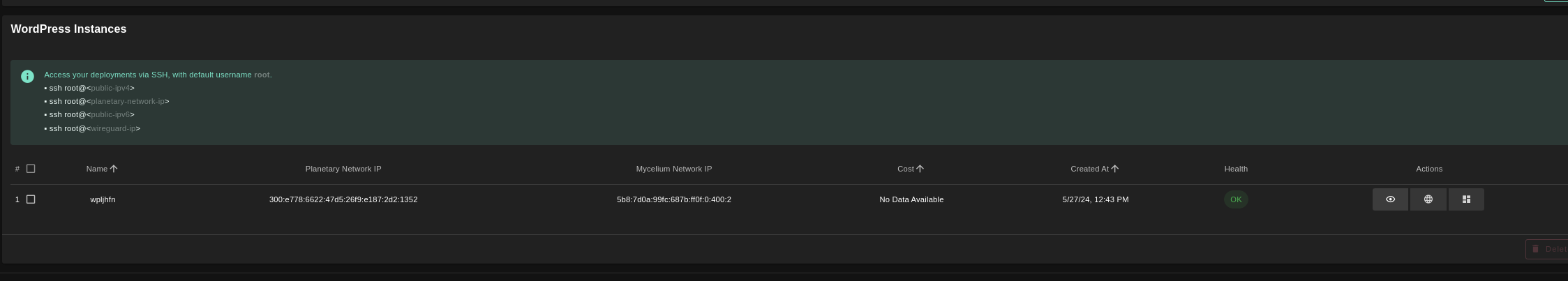The width and height of the screenshot is (1568, 281).
Task: Check the box for row wpljhfn
Action: pos(31,199)
